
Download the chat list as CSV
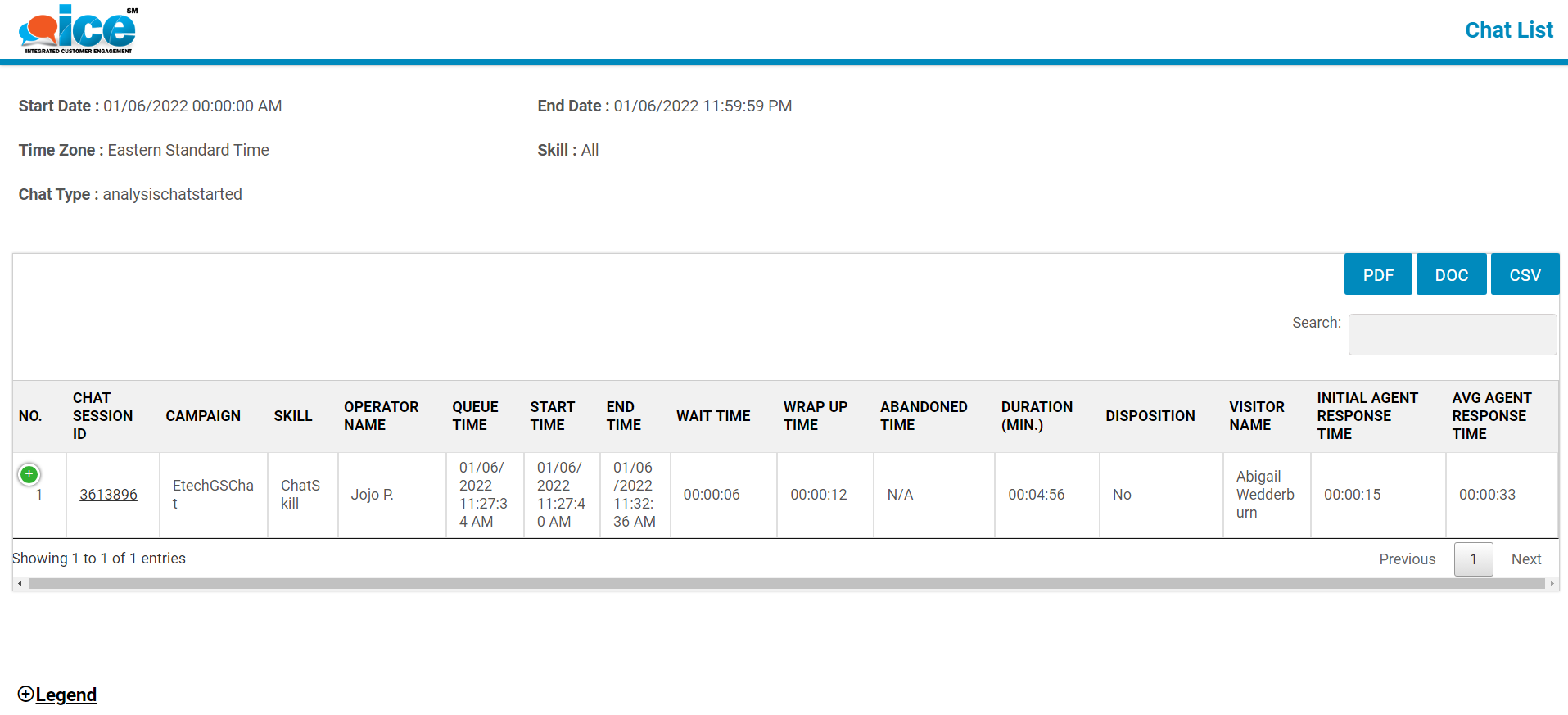tap(1524, 275)
